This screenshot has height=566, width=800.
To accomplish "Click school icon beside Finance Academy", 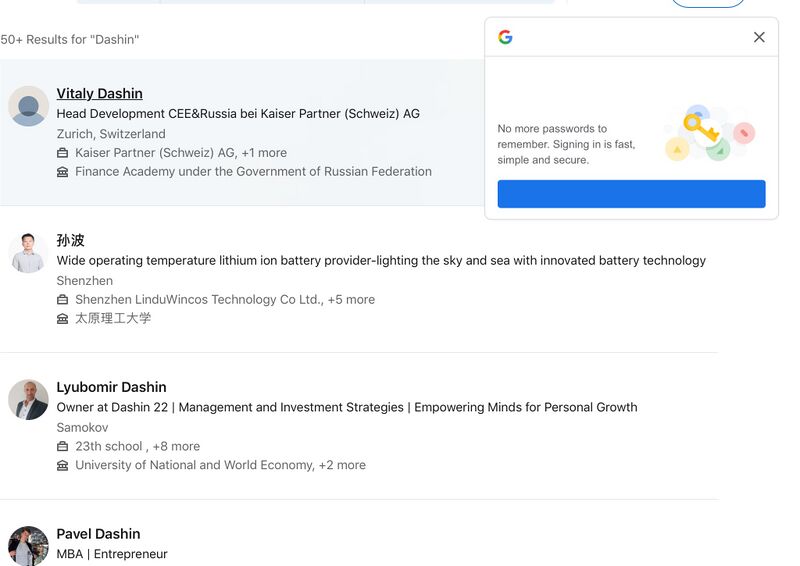I will click(63, 172).
